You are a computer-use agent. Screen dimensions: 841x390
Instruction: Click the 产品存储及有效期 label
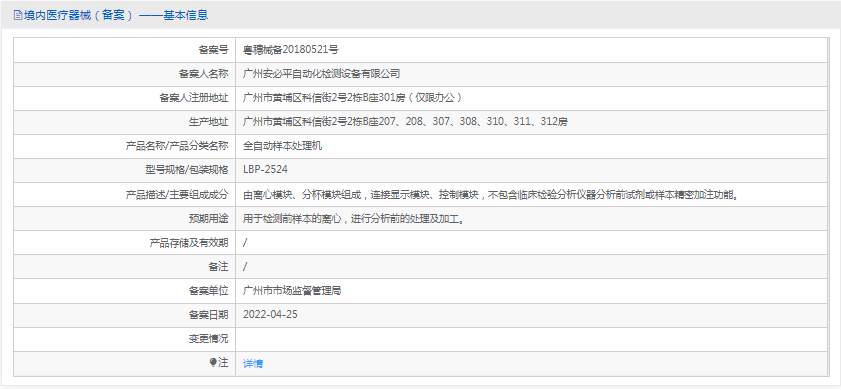[189, 242]
